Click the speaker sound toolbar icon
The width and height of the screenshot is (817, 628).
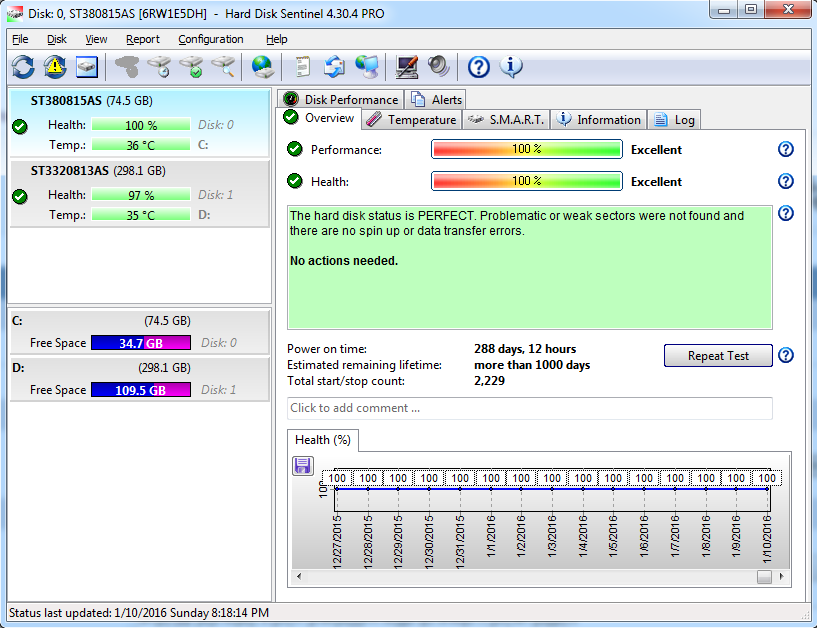click(x=439, y=67)
